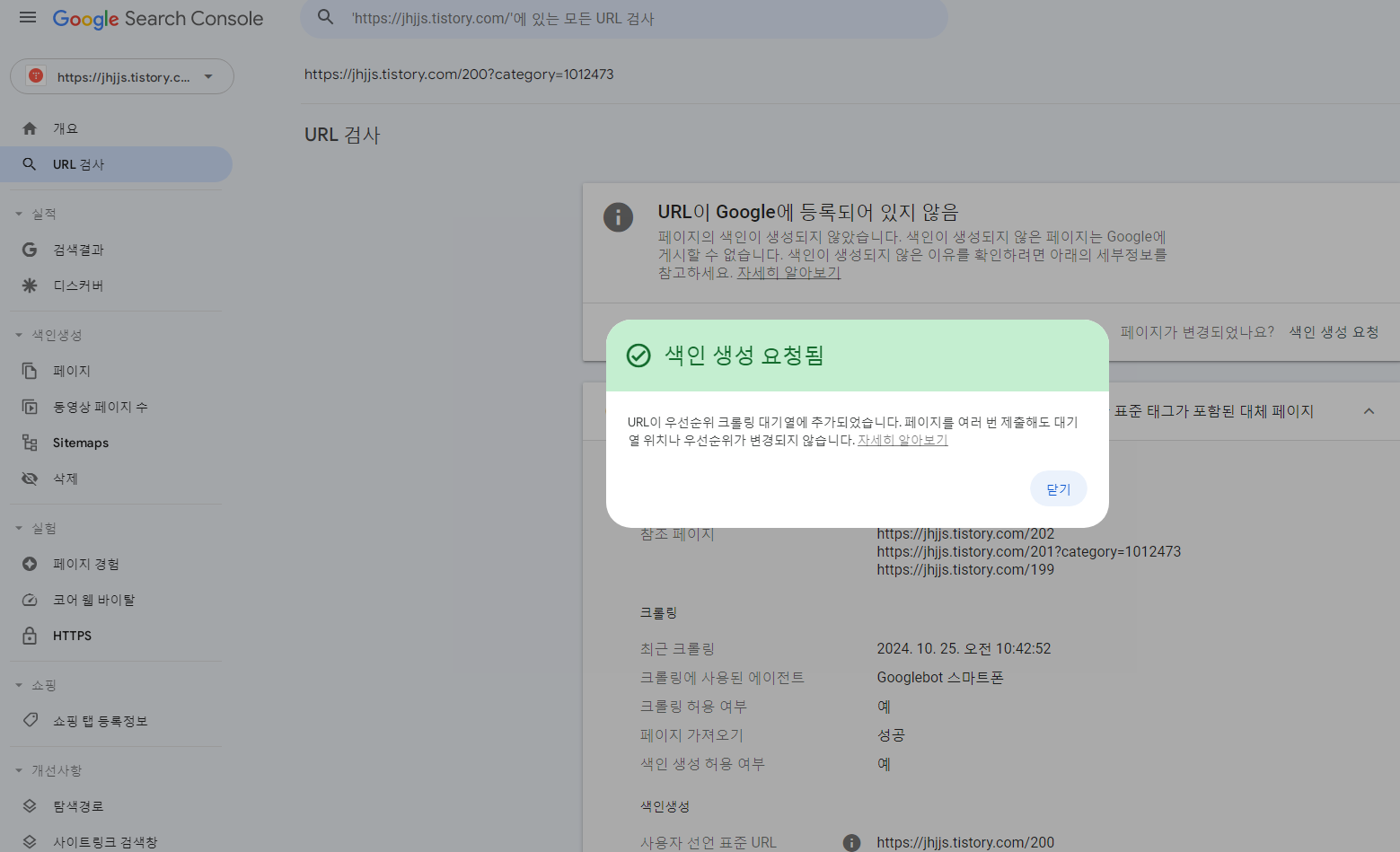
Task: Select the URL 검사 menu item
Action: 116,164
